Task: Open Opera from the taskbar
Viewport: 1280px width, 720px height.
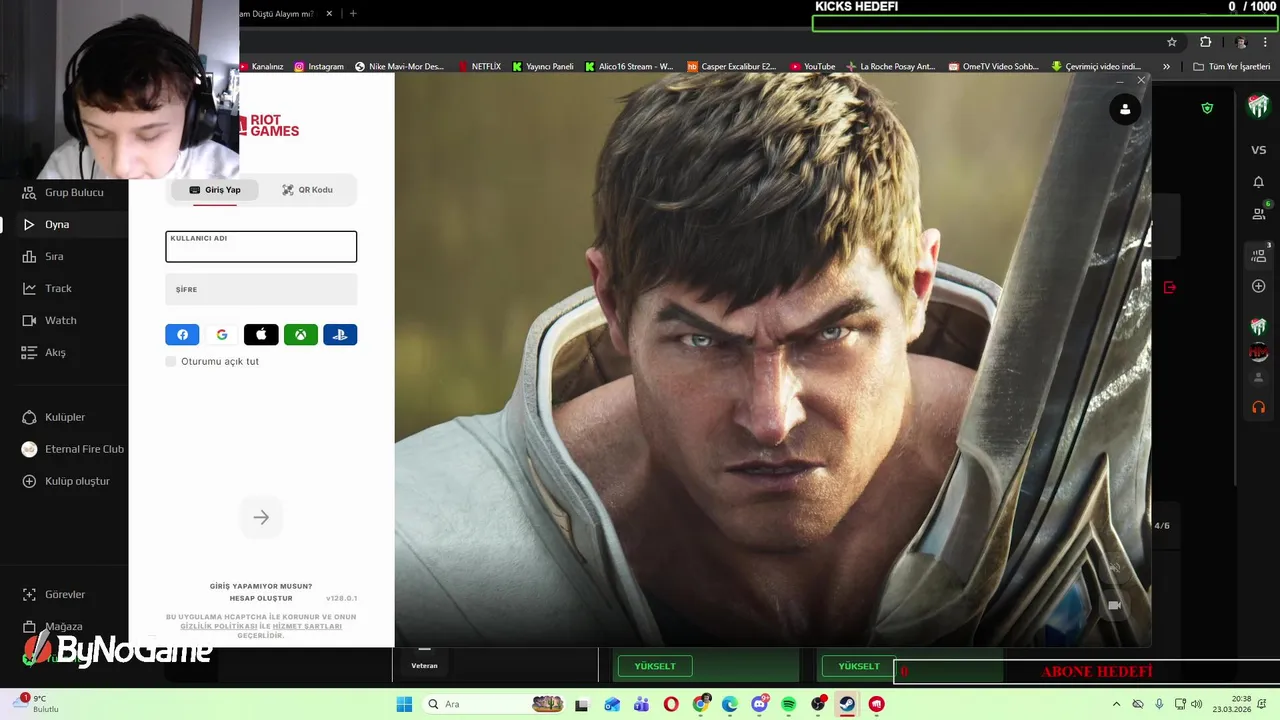Action: pyautogui.click(x=671, y=704)
